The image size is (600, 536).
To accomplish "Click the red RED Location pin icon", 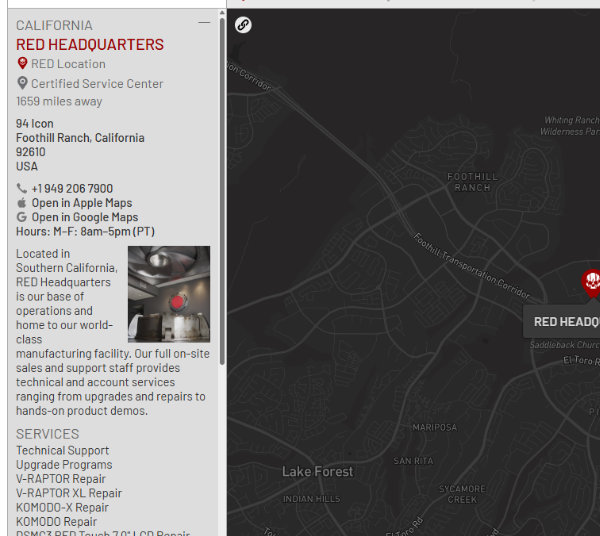I will click(23, 64).
